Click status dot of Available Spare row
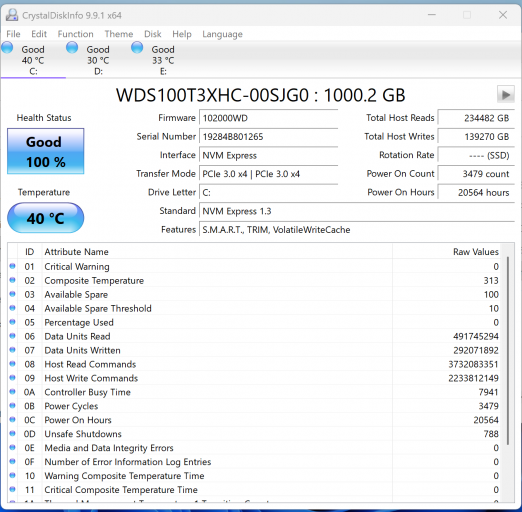Screen dimensions: 522x512 click(x=12, y=294)
